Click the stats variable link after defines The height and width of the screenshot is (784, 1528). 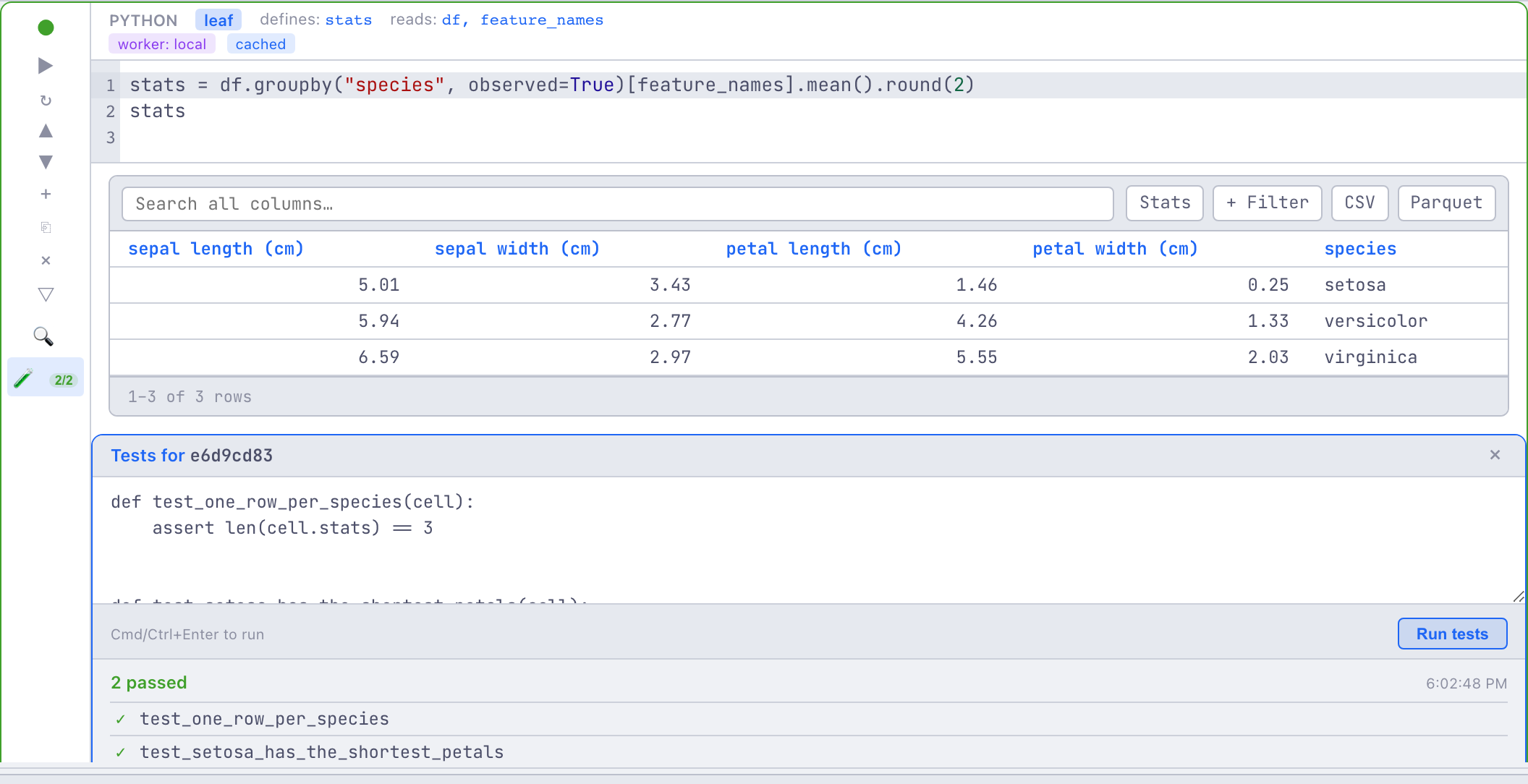coord(348,20)
